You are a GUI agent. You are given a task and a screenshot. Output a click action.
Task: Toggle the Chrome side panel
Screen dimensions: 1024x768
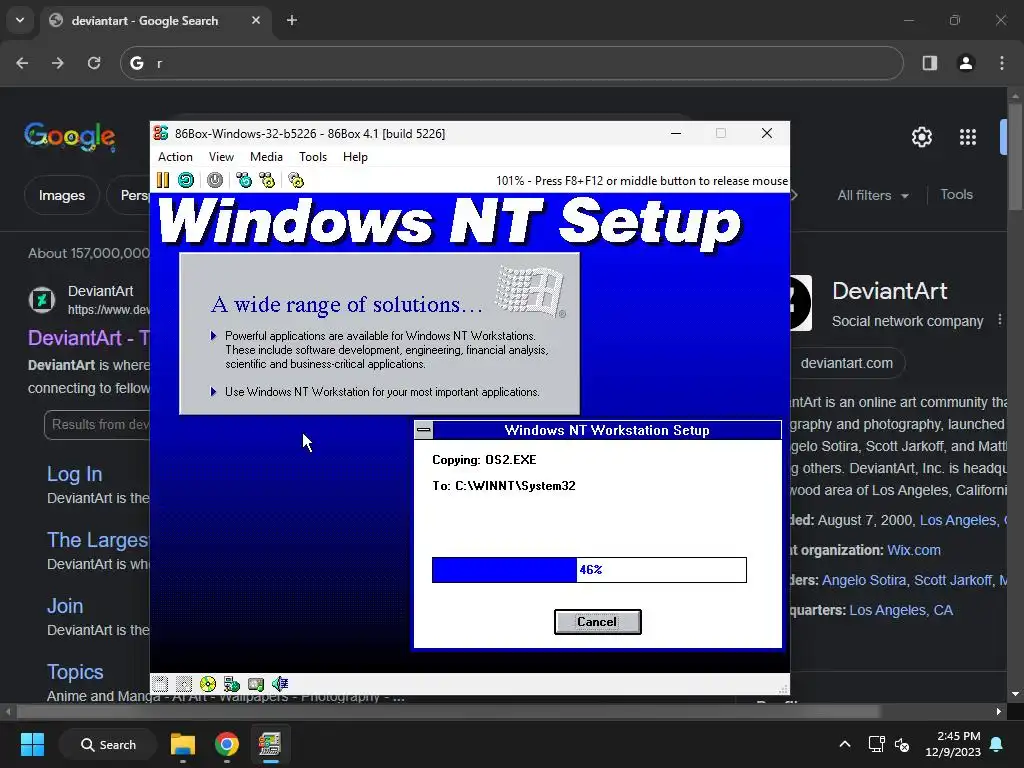click(930, 63)
